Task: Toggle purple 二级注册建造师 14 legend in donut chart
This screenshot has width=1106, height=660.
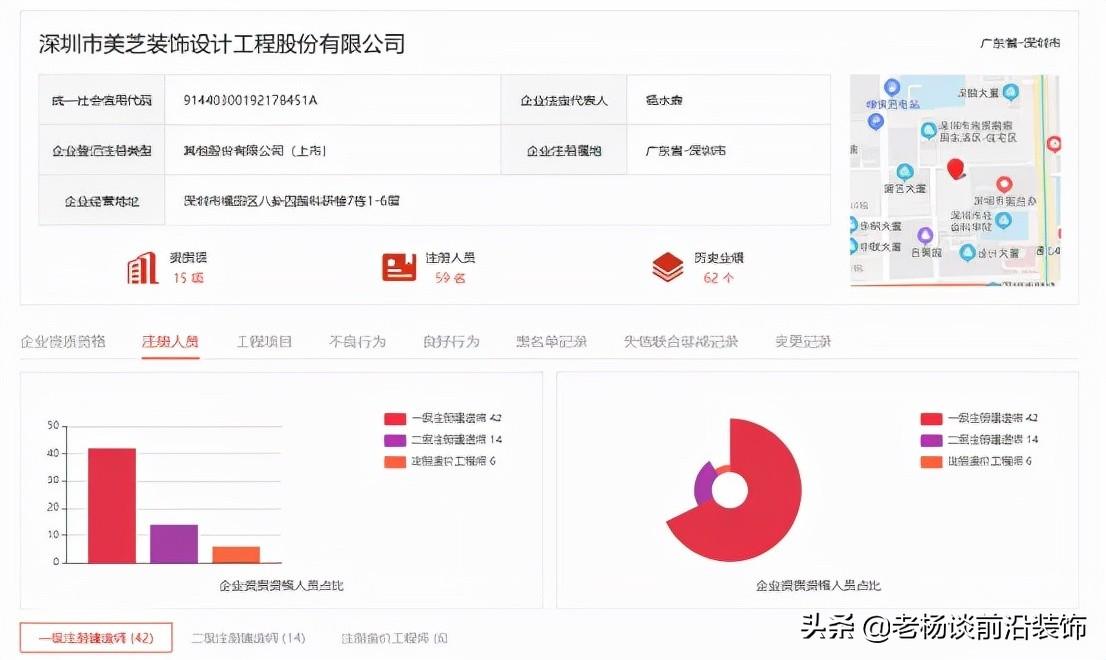Action: click(x=979, y=440)
